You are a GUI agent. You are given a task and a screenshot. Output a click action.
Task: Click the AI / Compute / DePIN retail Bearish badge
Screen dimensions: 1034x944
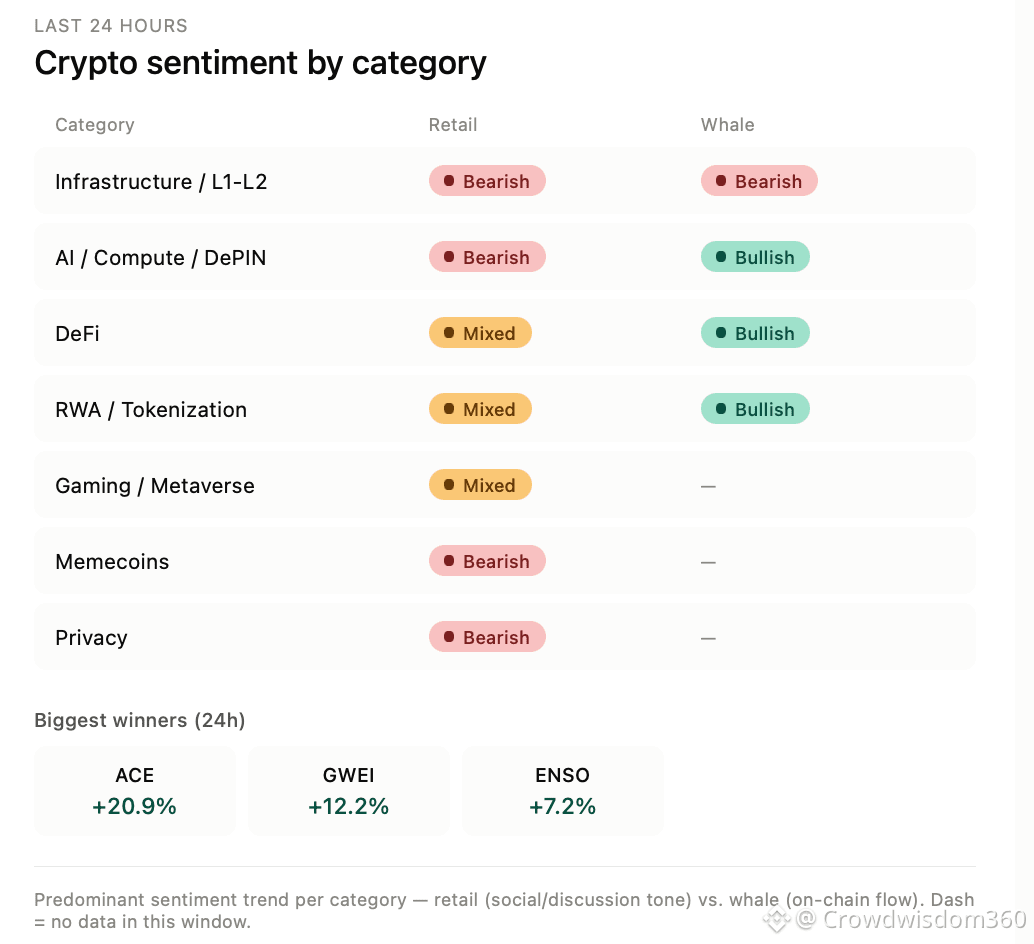click(487, 257)
